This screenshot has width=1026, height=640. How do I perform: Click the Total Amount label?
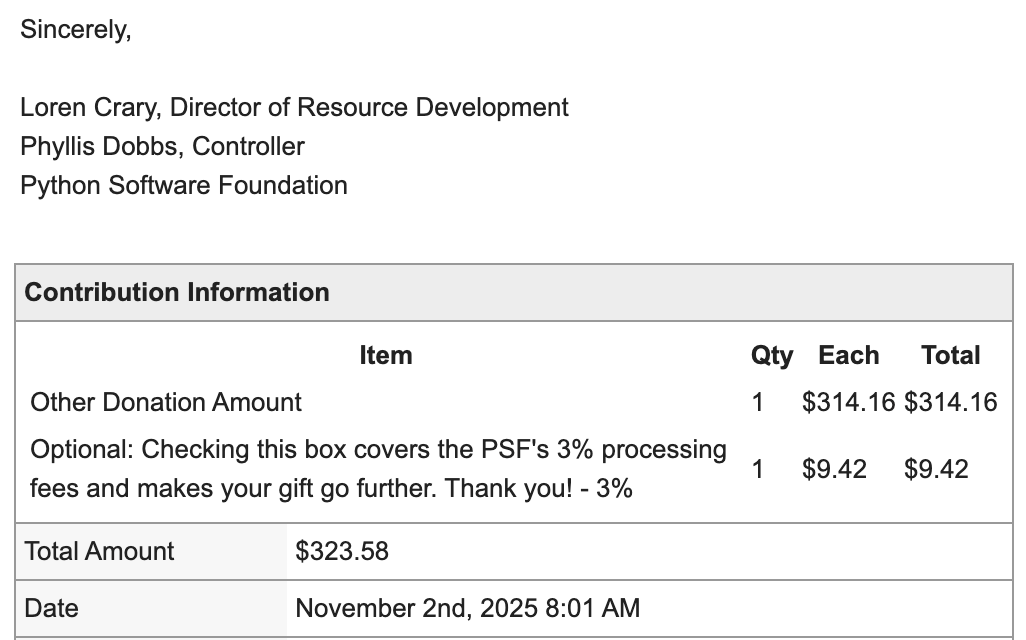(x=99, y=551)
